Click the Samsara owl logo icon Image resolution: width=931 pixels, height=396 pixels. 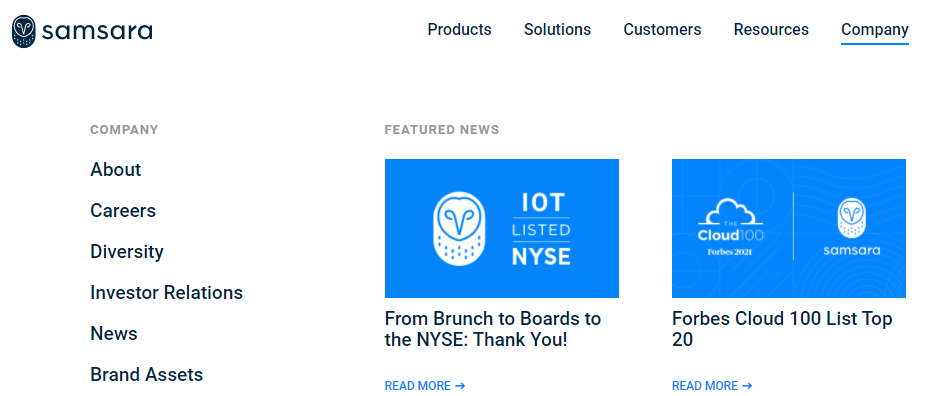click(x=24, y=31)
